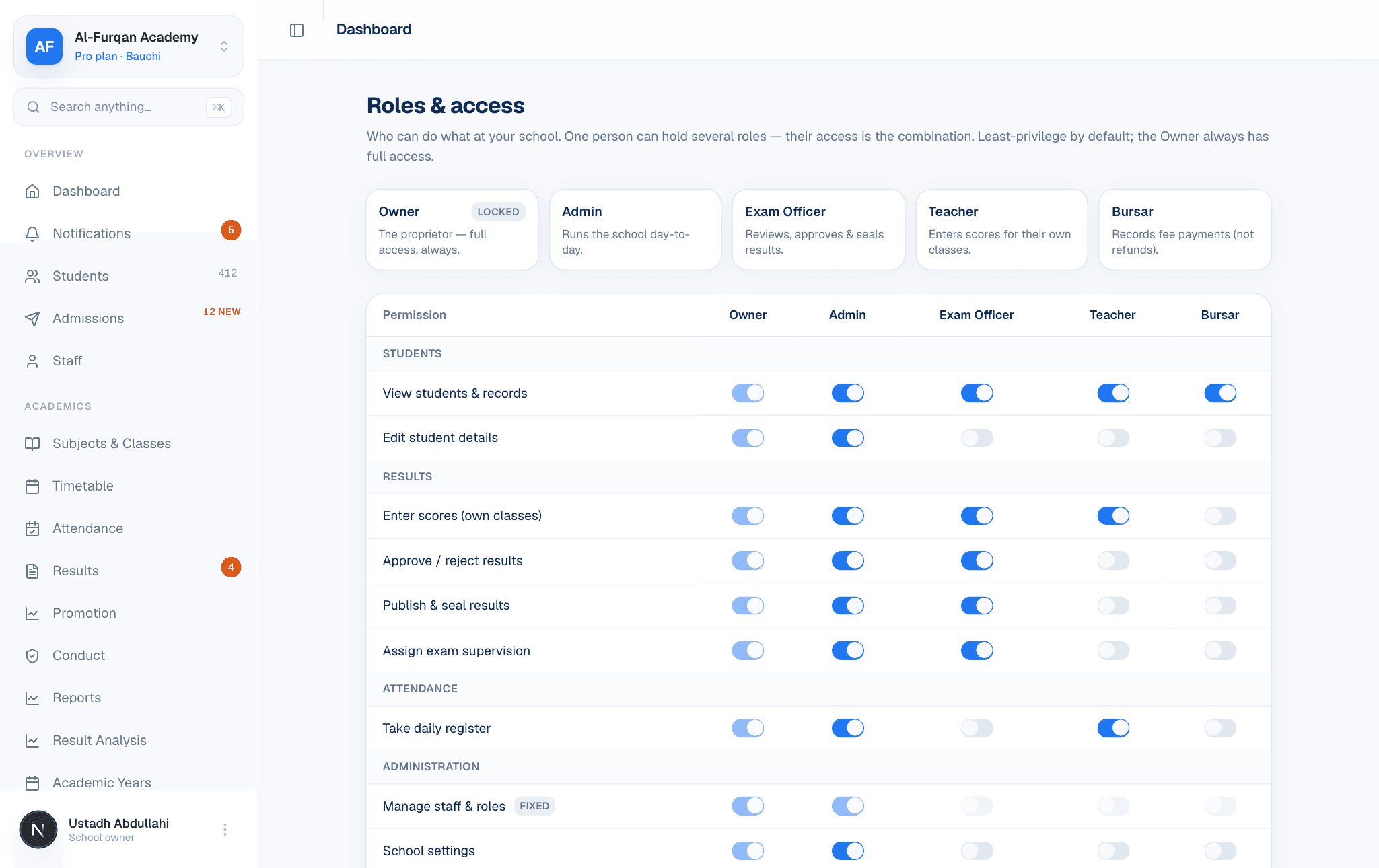Disable Exam Officer Publish & seal results
This screenshot has height=868, width=1379.
point(977,606)
